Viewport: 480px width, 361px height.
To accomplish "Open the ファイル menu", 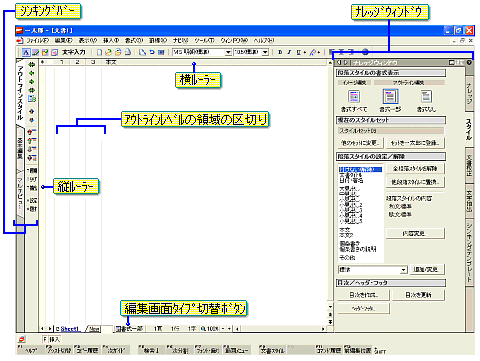I will [37, 40].
